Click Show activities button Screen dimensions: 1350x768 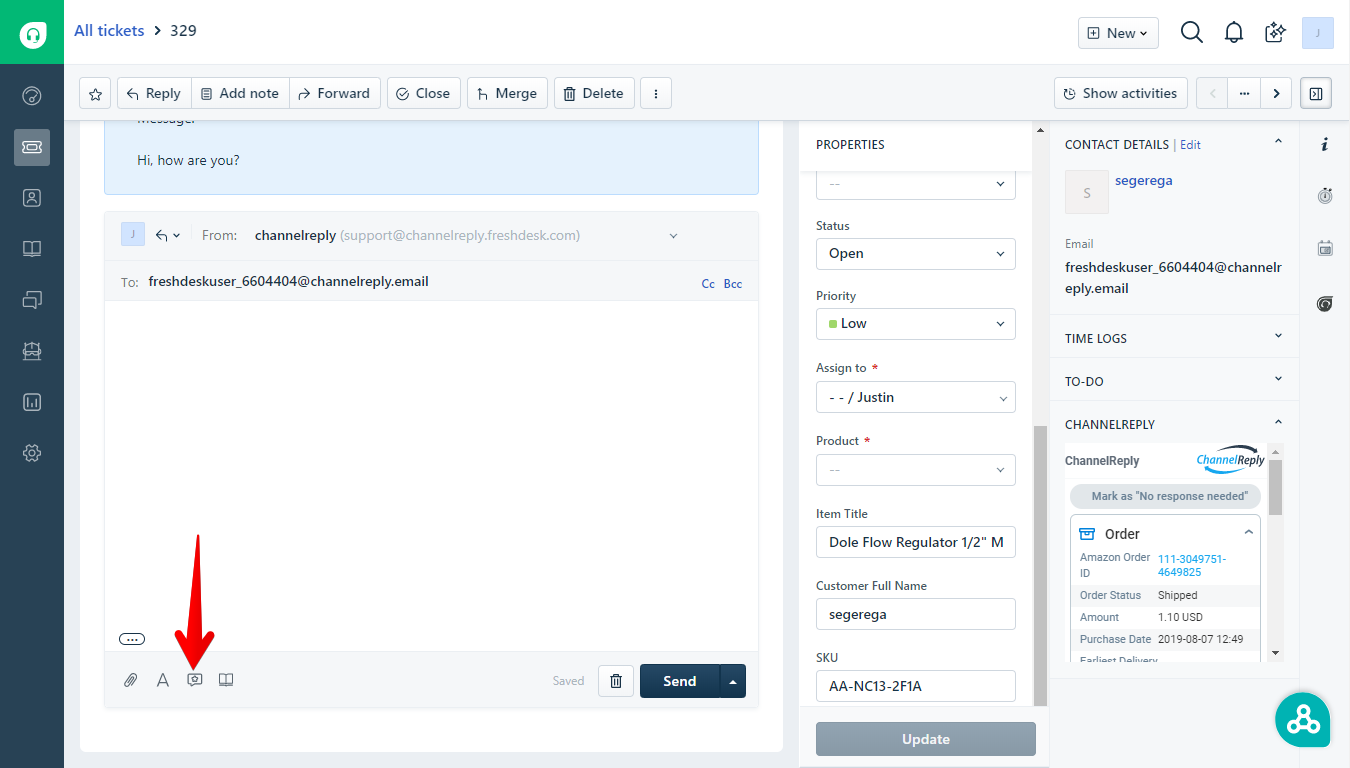point(1120,94)
